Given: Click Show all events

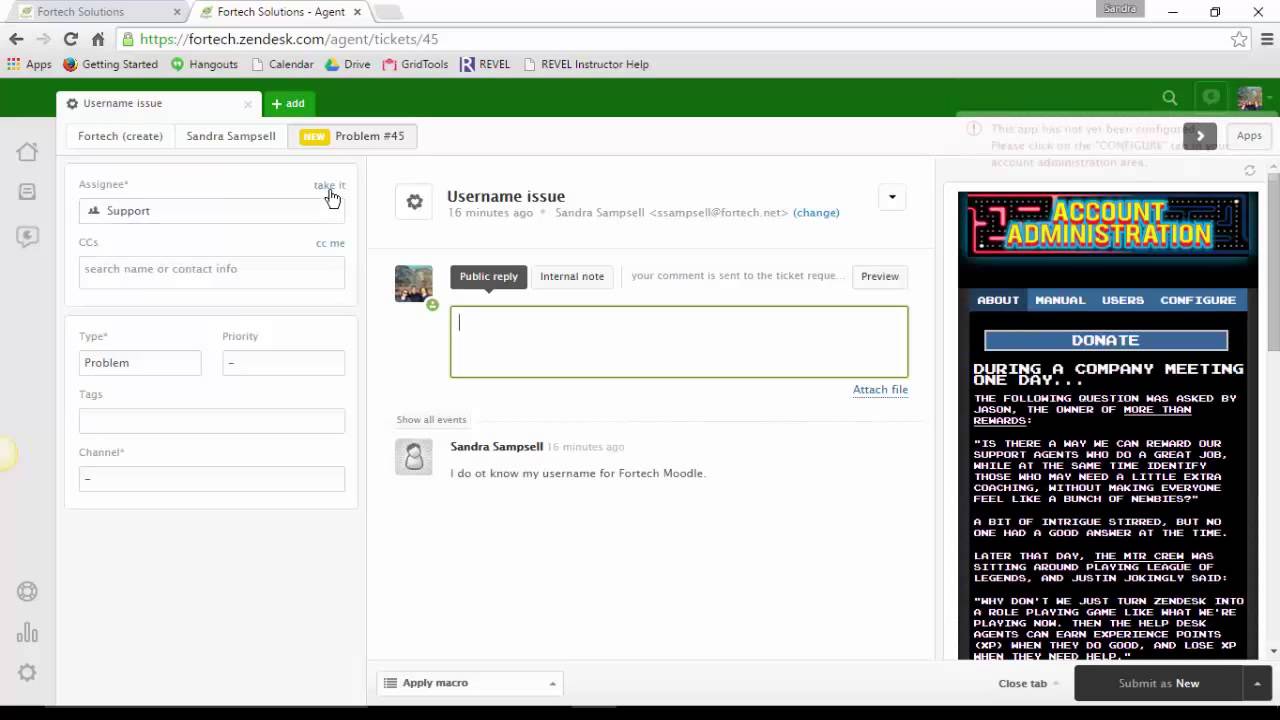Looking at the screenshot, I should tap(431, 420).
